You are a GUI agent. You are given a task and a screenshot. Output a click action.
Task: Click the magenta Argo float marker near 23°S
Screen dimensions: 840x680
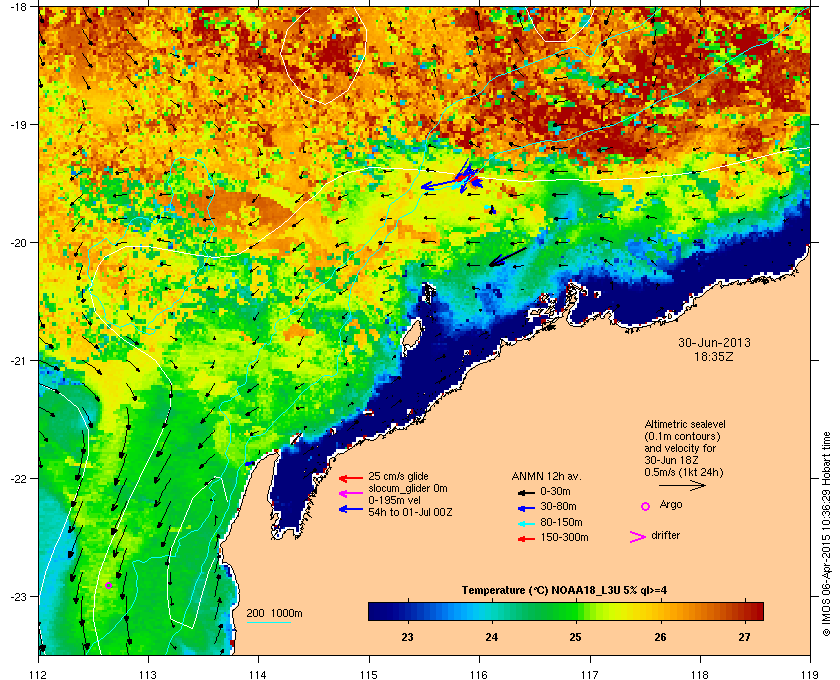point(108,586)
